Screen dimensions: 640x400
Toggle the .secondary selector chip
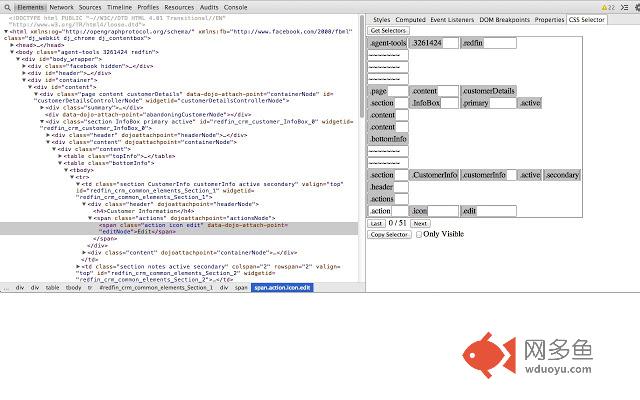click(x=562, y=175)
